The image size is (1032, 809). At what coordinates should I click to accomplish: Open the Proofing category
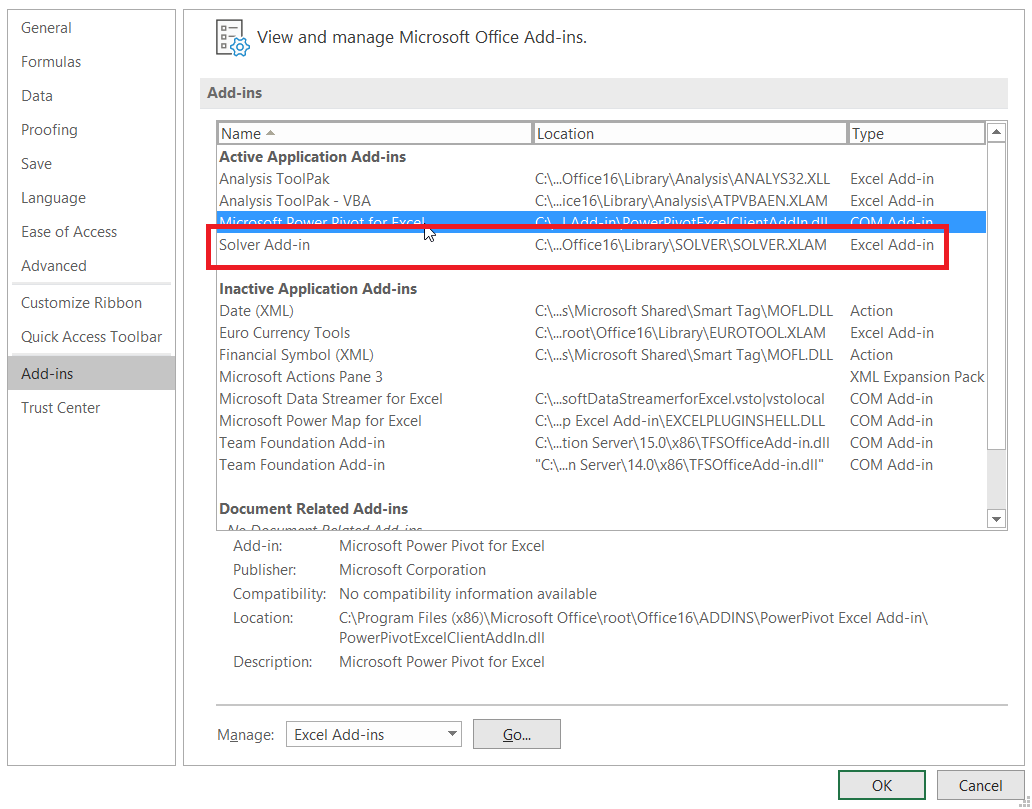point(49,130)
